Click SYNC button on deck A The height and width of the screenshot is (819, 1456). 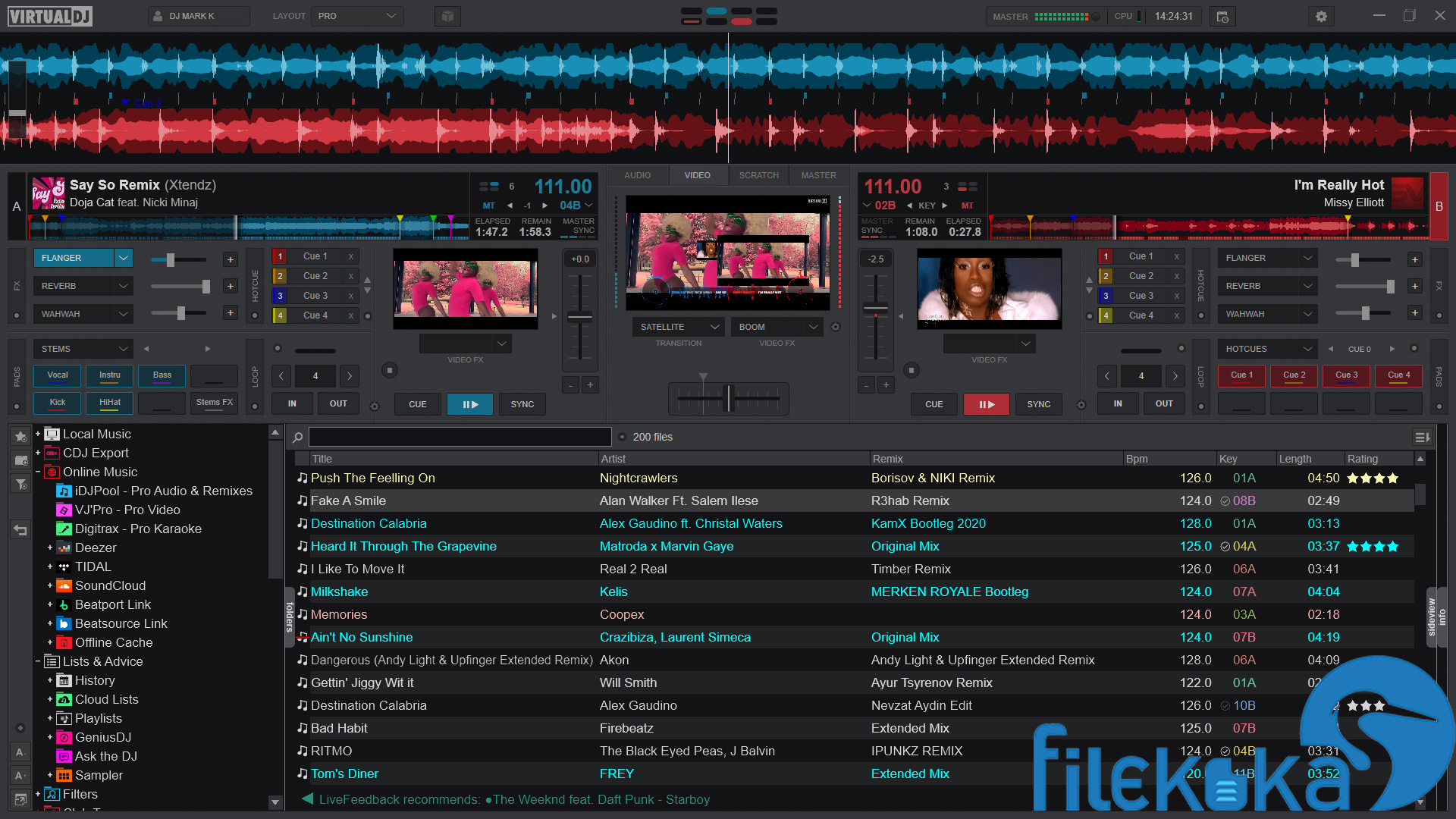522,404
